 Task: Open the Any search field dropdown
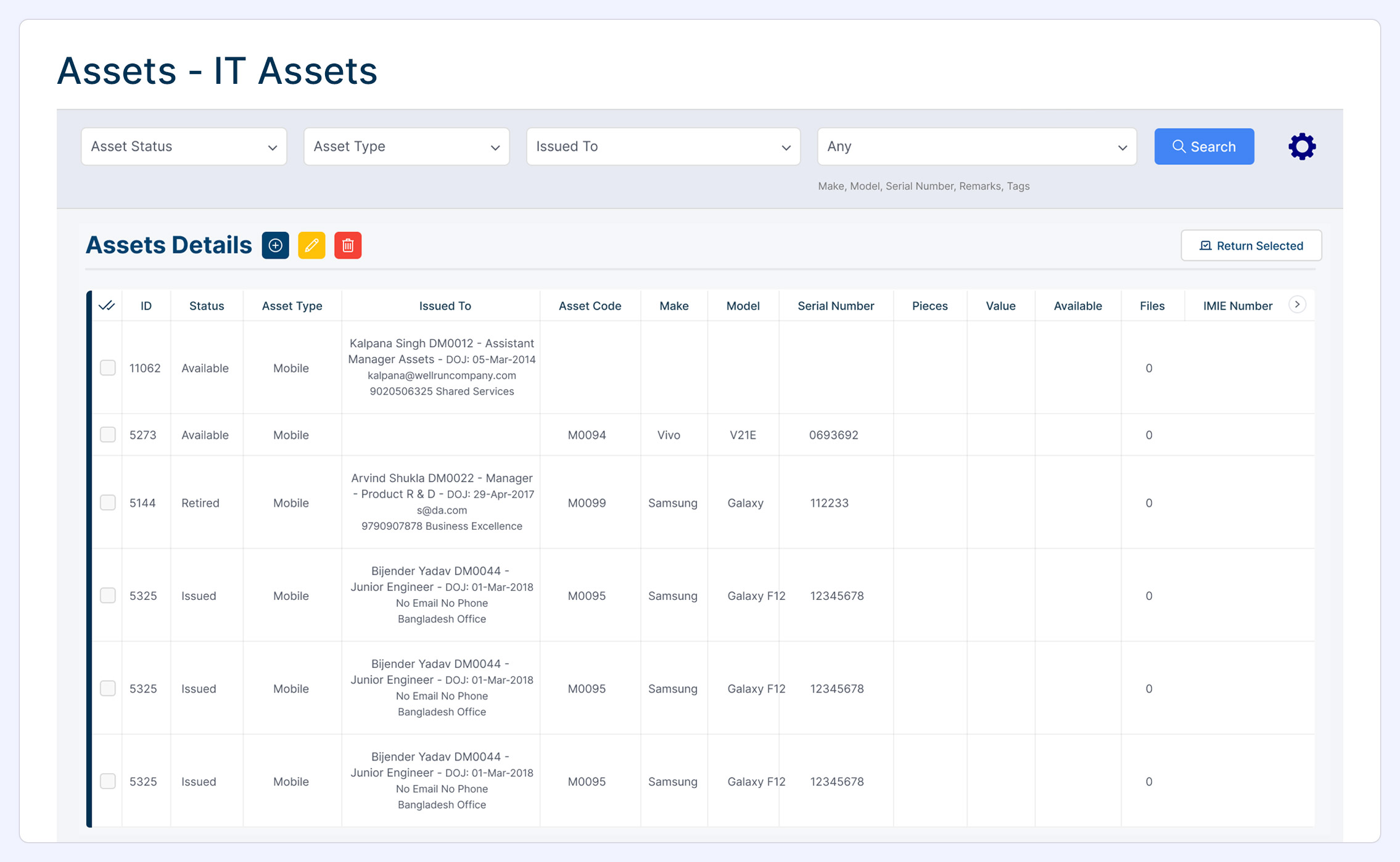(976, 147)
